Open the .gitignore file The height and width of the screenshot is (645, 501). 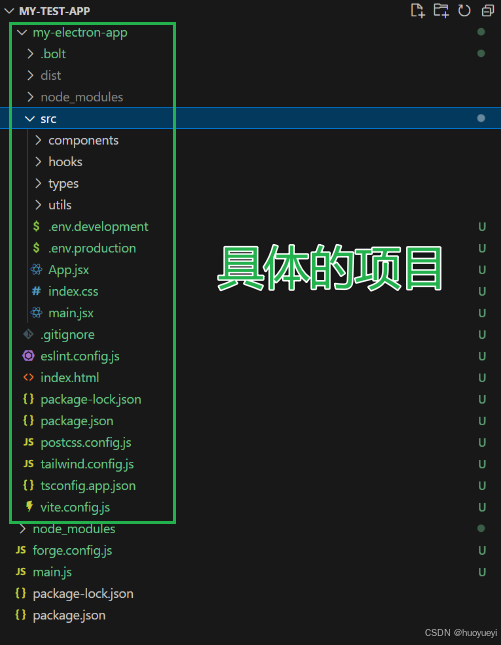tap(67, 335)
